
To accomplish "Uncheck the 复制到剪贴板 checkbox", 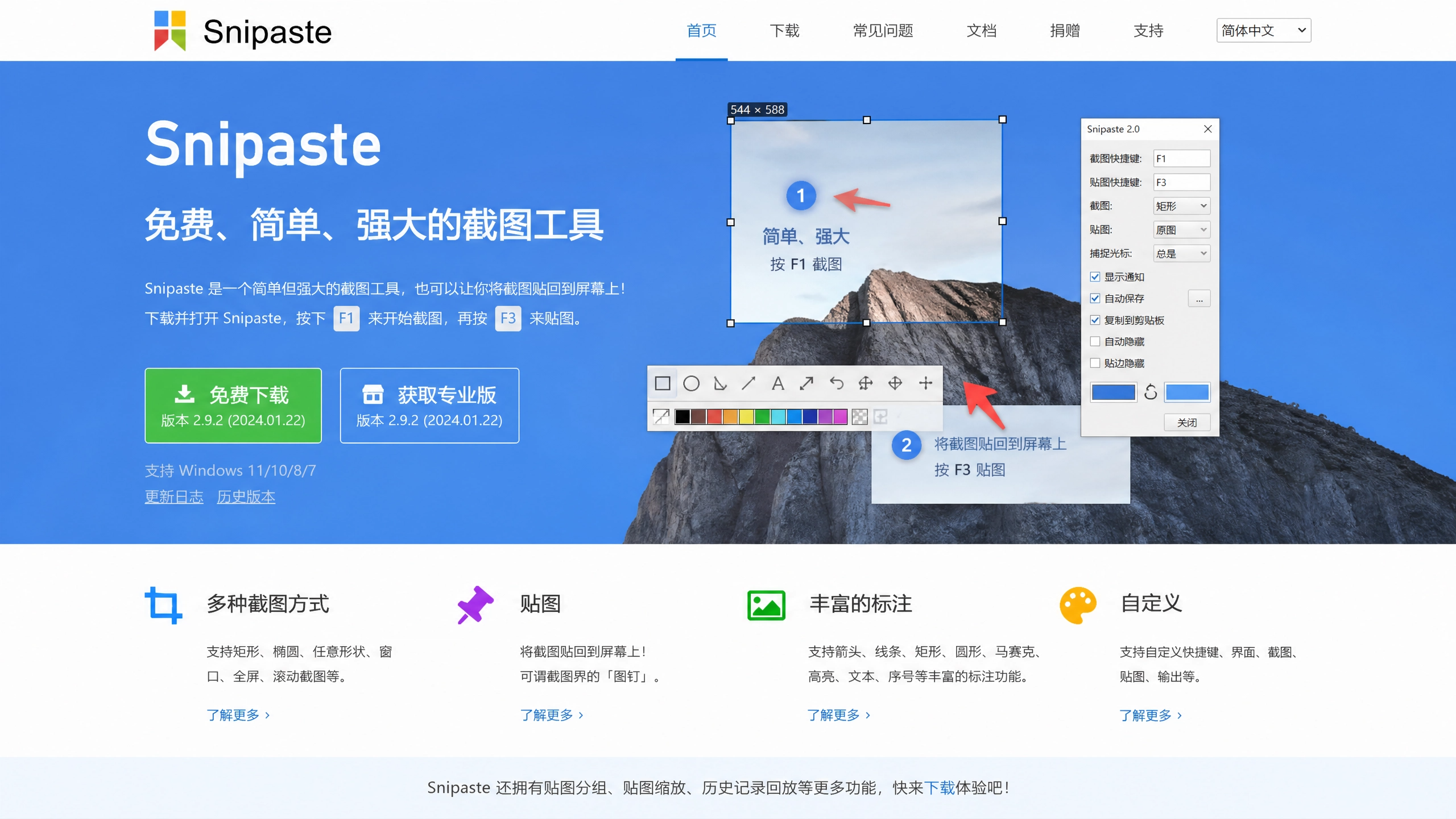I will pos(1095,320).
